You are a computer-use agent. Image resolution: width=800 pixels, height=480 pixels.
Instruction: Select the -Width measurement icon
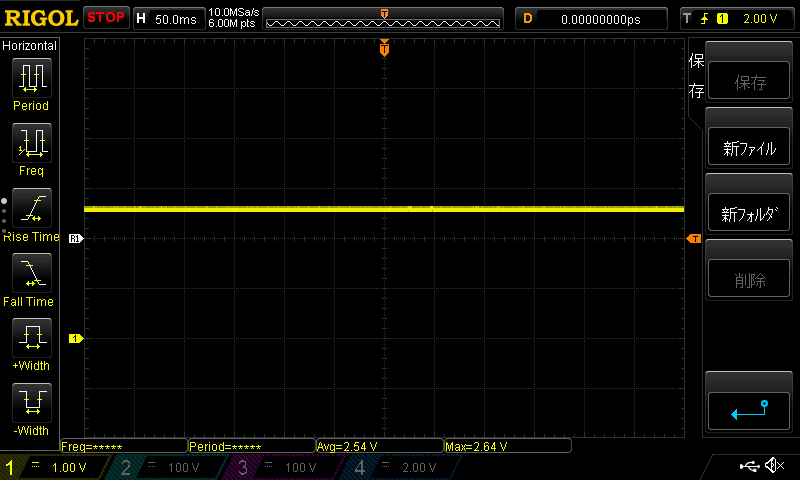pos(32,402)
